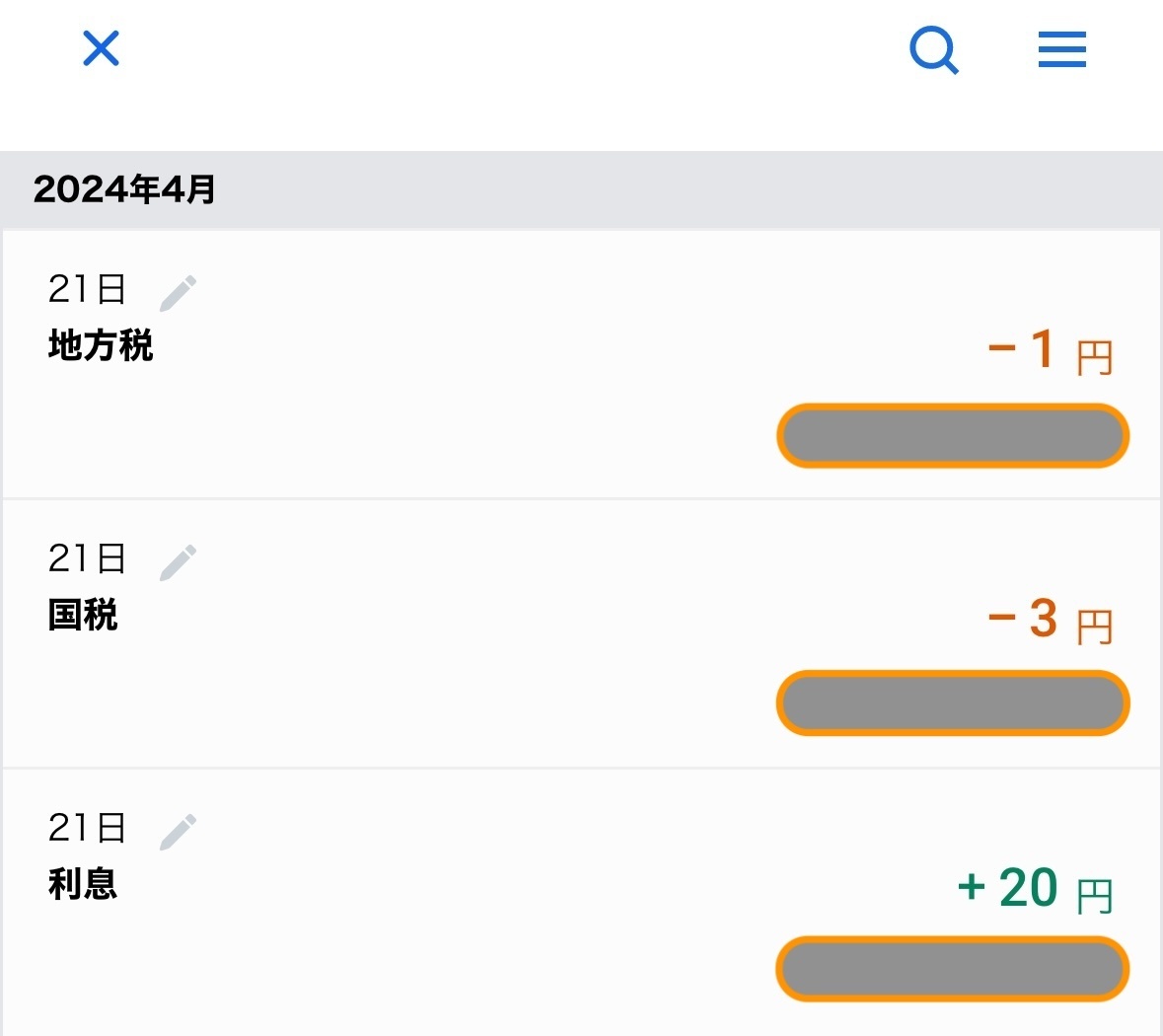Tap the orange pill button under −1 円

pos(953,436)
